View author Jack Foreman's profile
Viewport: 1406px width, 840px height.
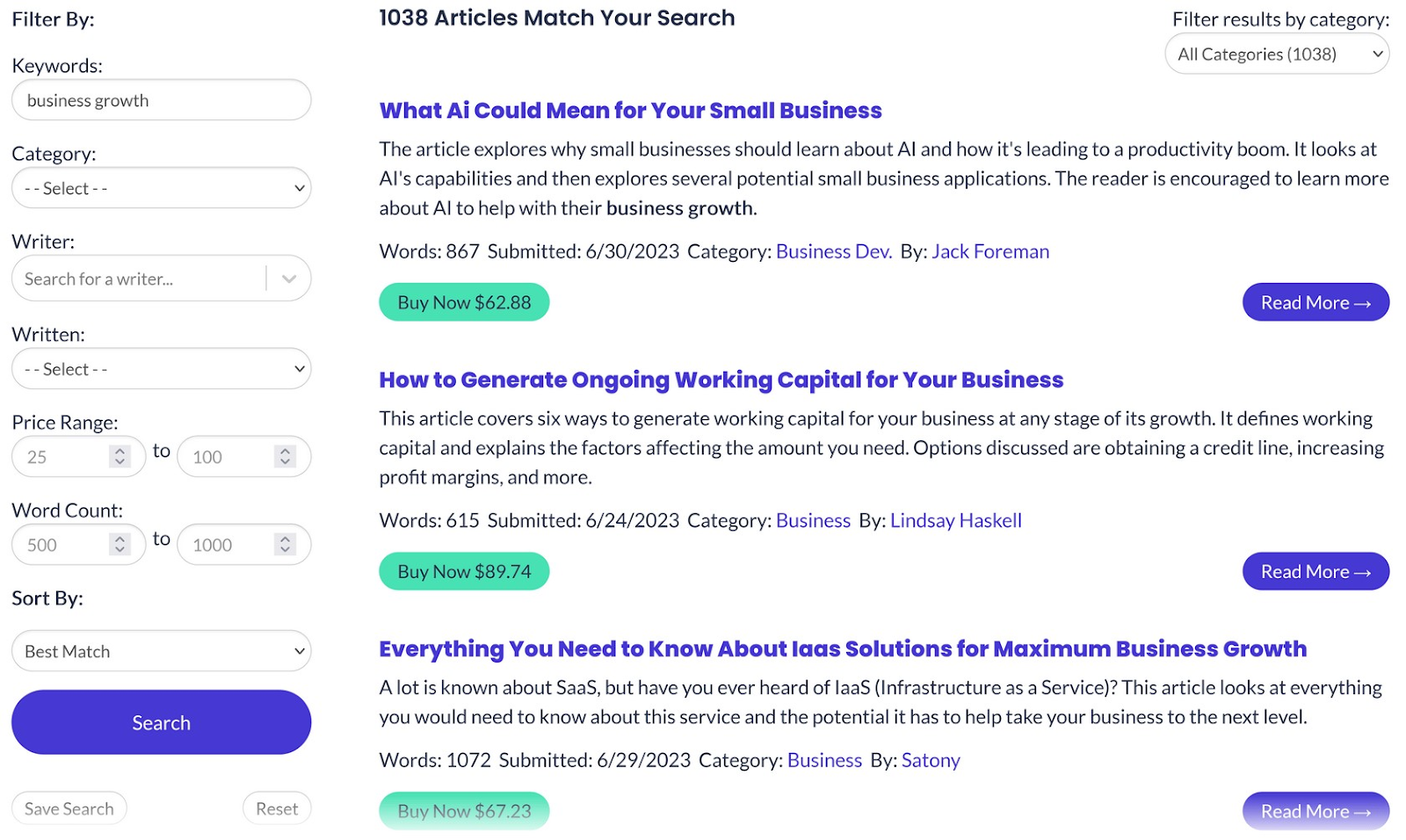click(x=989, y=251)
